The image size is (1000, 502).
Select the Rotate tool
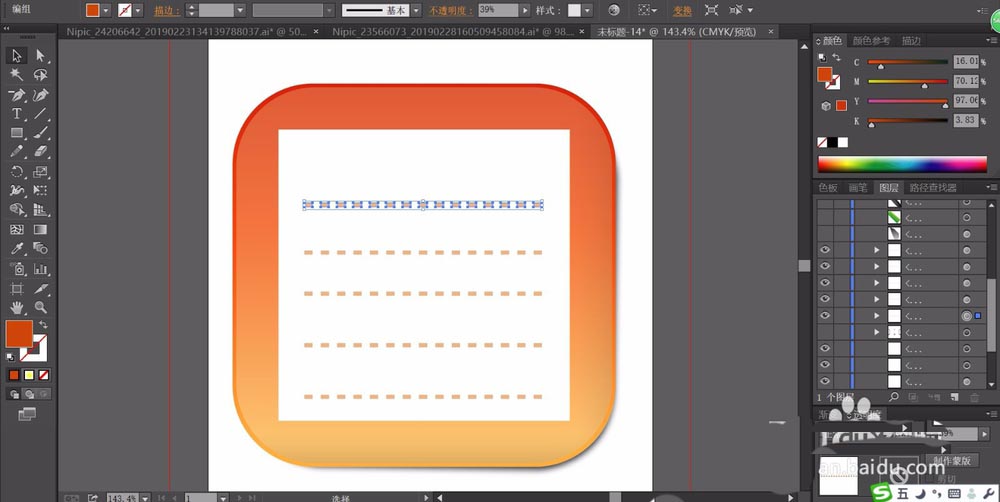tap(17, 172)
